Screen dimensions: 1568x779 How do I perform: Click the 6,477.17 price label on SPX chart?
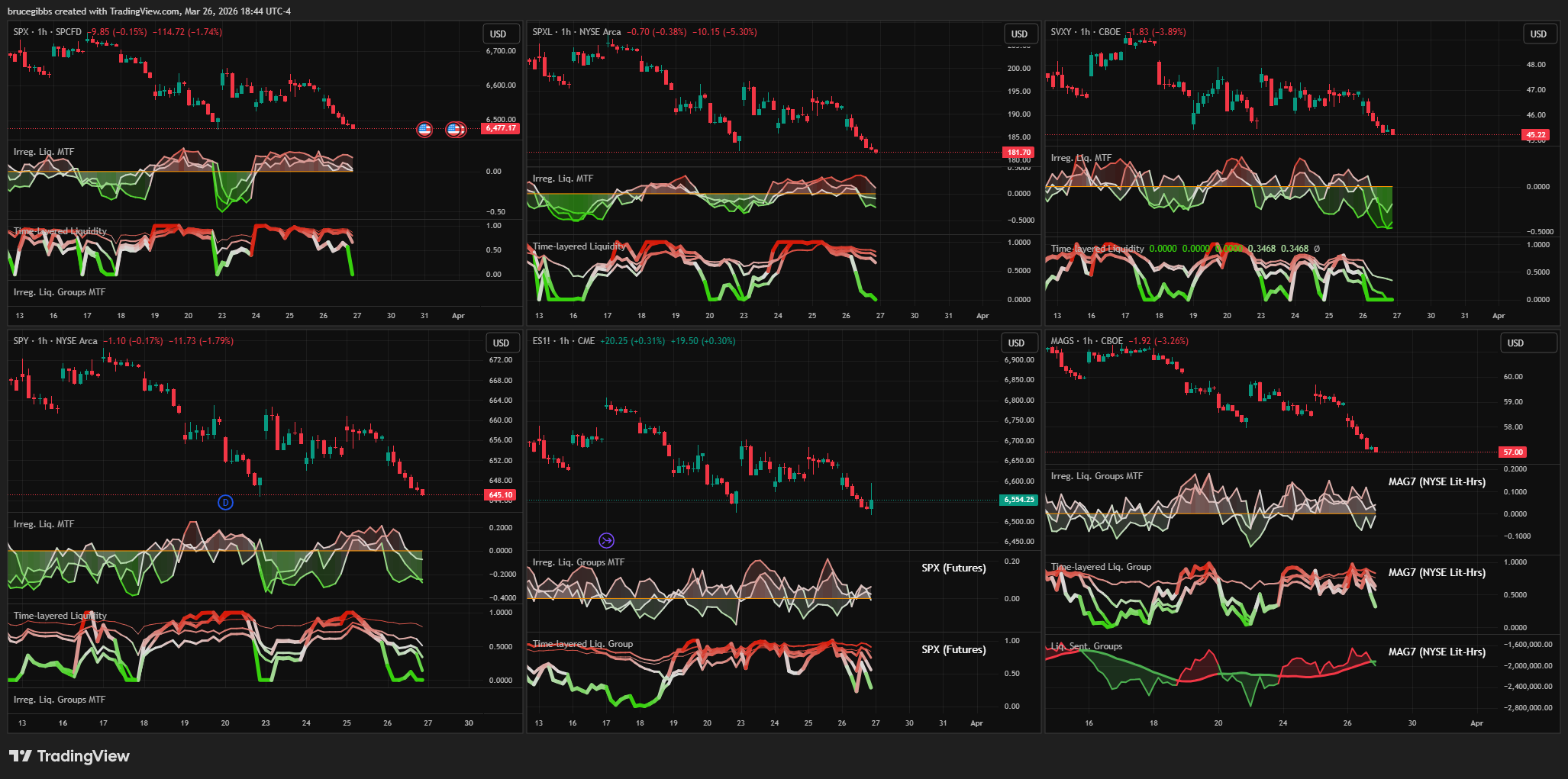[500, 128]
